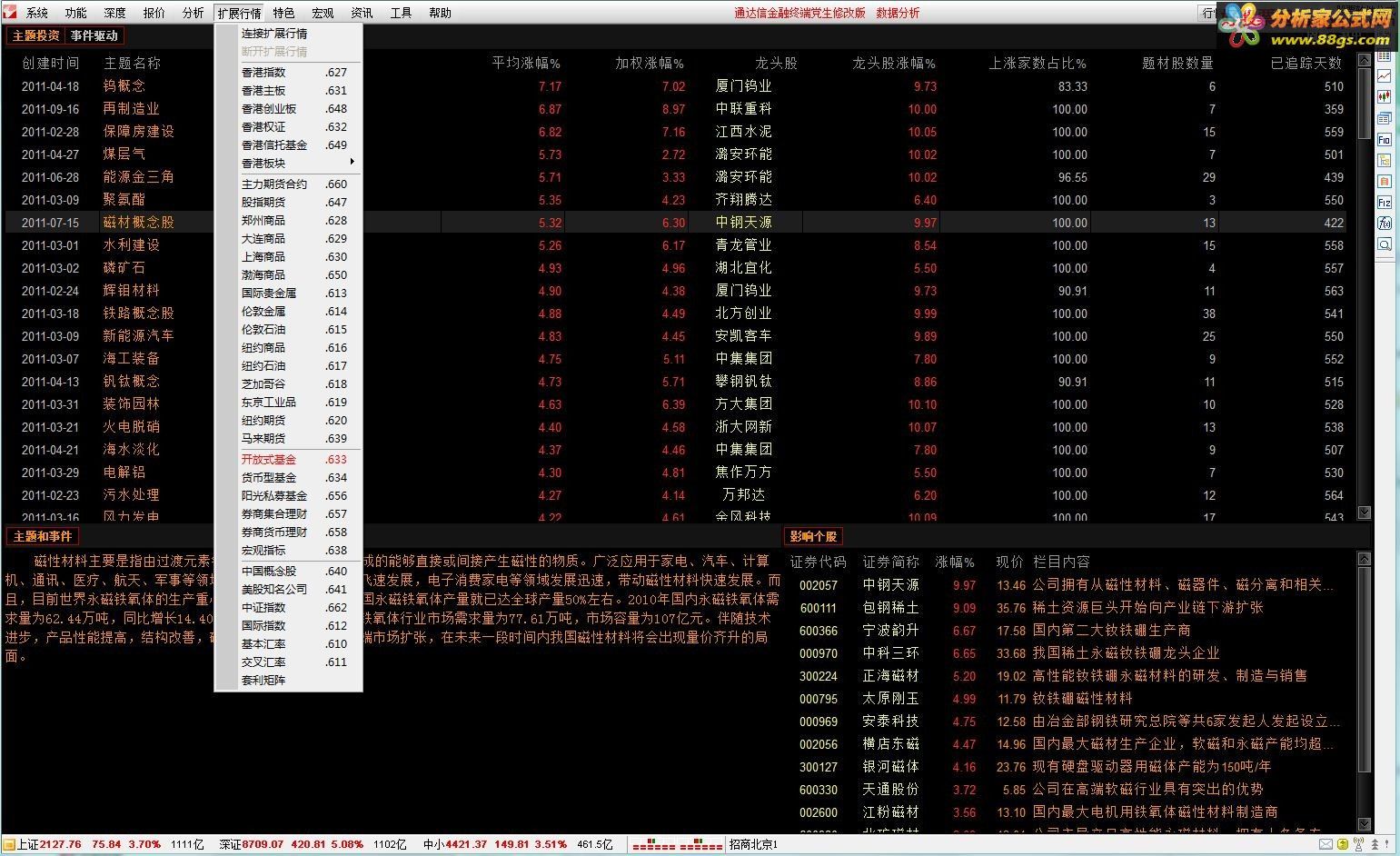1400x856 pixels.
Task: Select the 钨概念 theme row
Action: coord(676,86)
